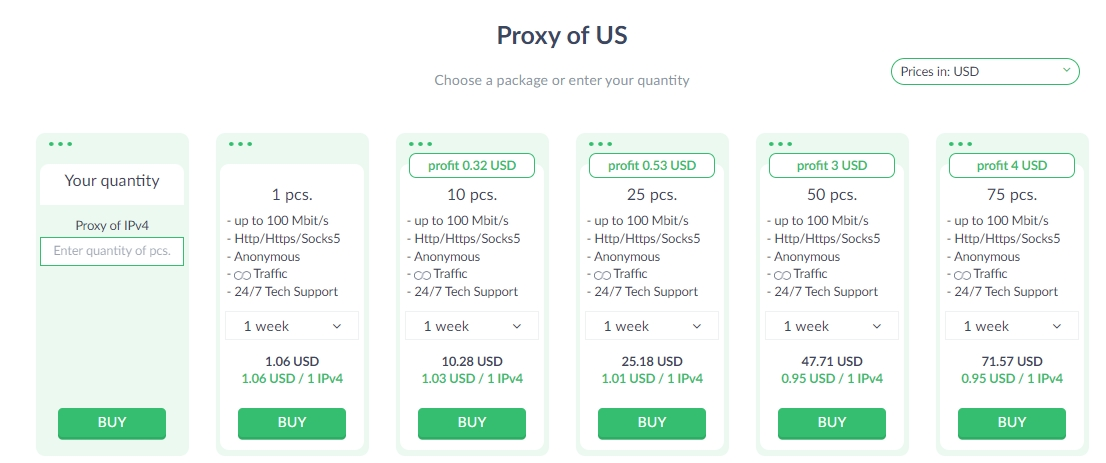Expand 1 week period for 50 pcs.
Screen dimensions: 1106x463
click(x=832, y=326)
